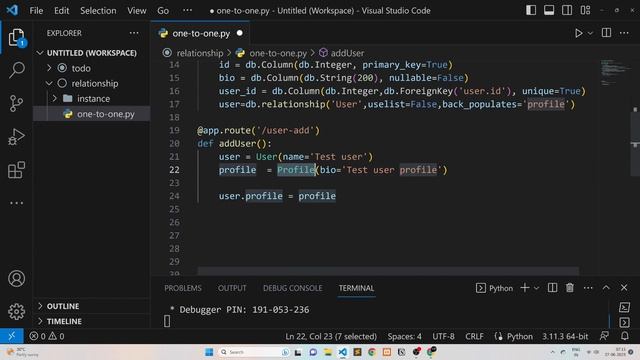The width and height of the screenshot is (640, 360).
Task: Change indentation via Spaces: 4
Action: [x=404, y=336]
